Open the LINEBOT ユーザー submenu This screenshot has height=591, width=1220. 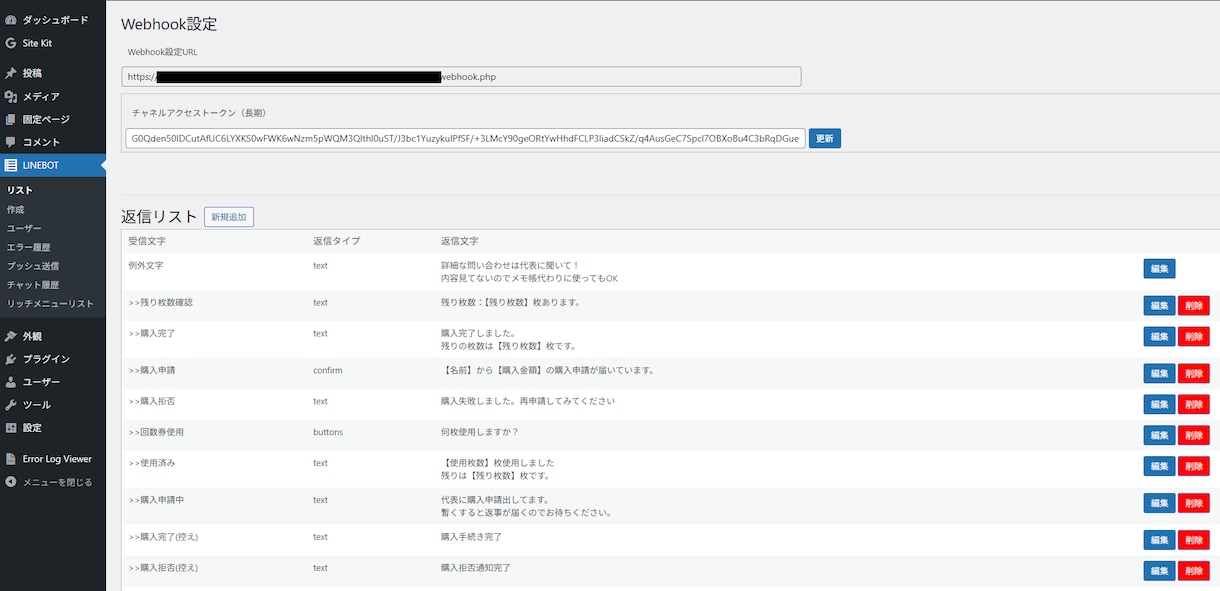24,228
